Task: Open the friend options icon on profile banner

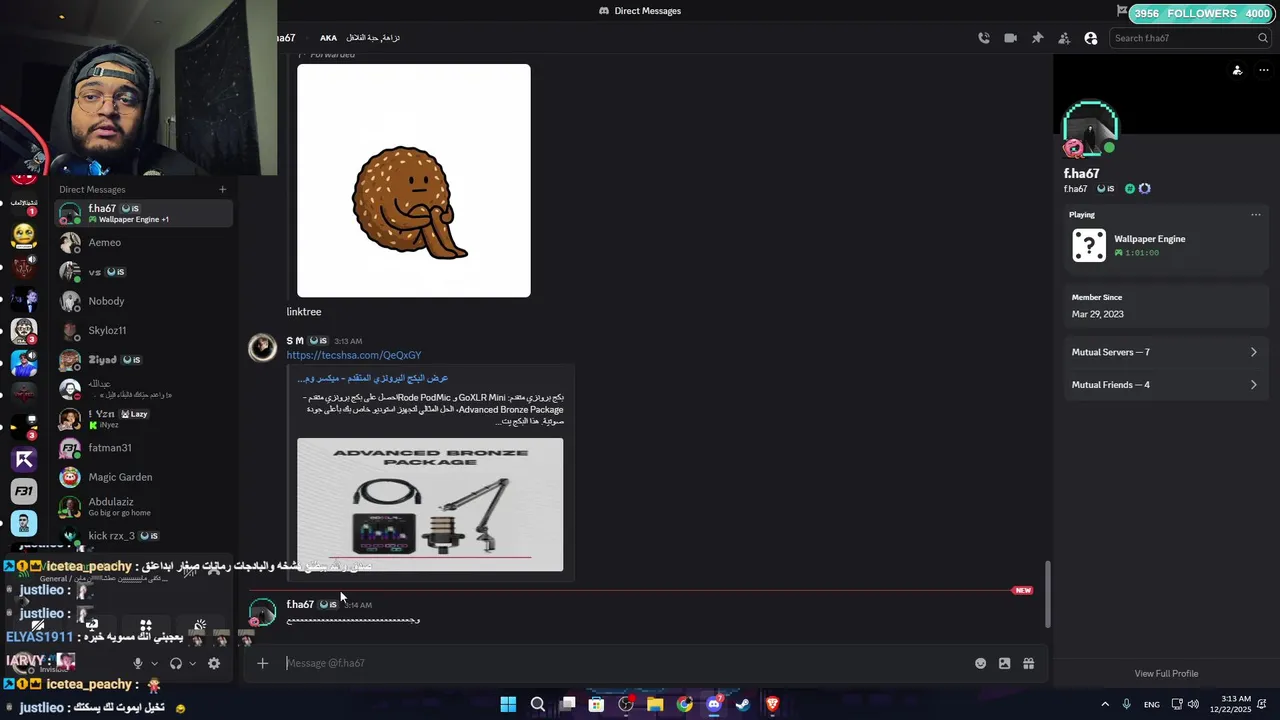Action: [1237, 70]
